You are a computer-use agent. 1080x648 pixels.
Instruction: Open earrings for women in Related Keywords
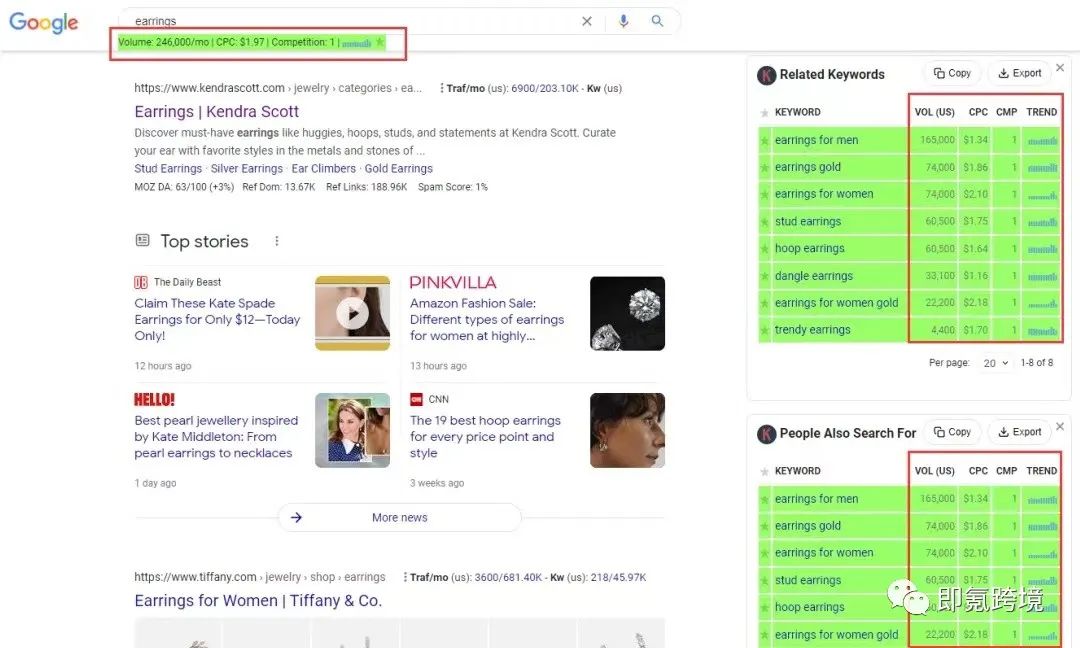coord(824,194)
